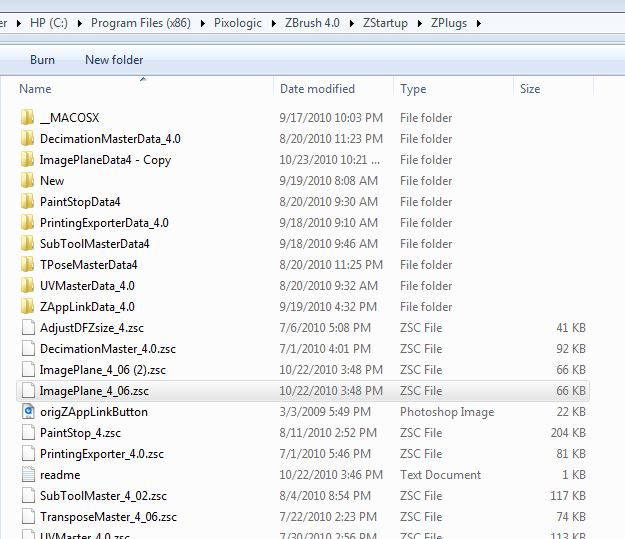Select the folder icon named New
The height and width of the screenshot is (539, 625).
point(27,181)
